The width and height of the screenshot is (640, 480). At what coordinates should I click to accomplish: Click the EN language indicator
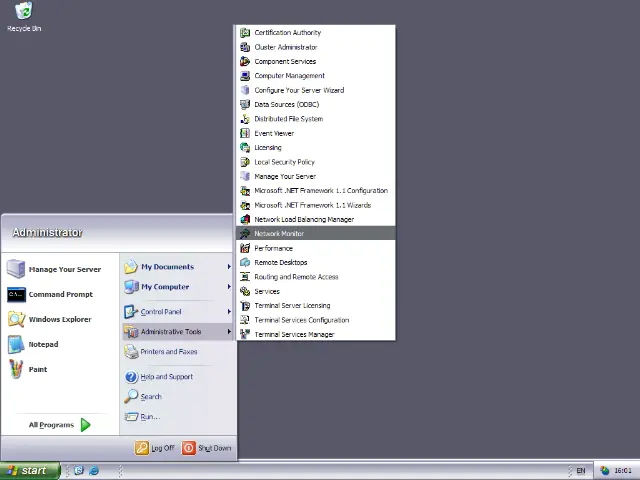tap(581, 471)
